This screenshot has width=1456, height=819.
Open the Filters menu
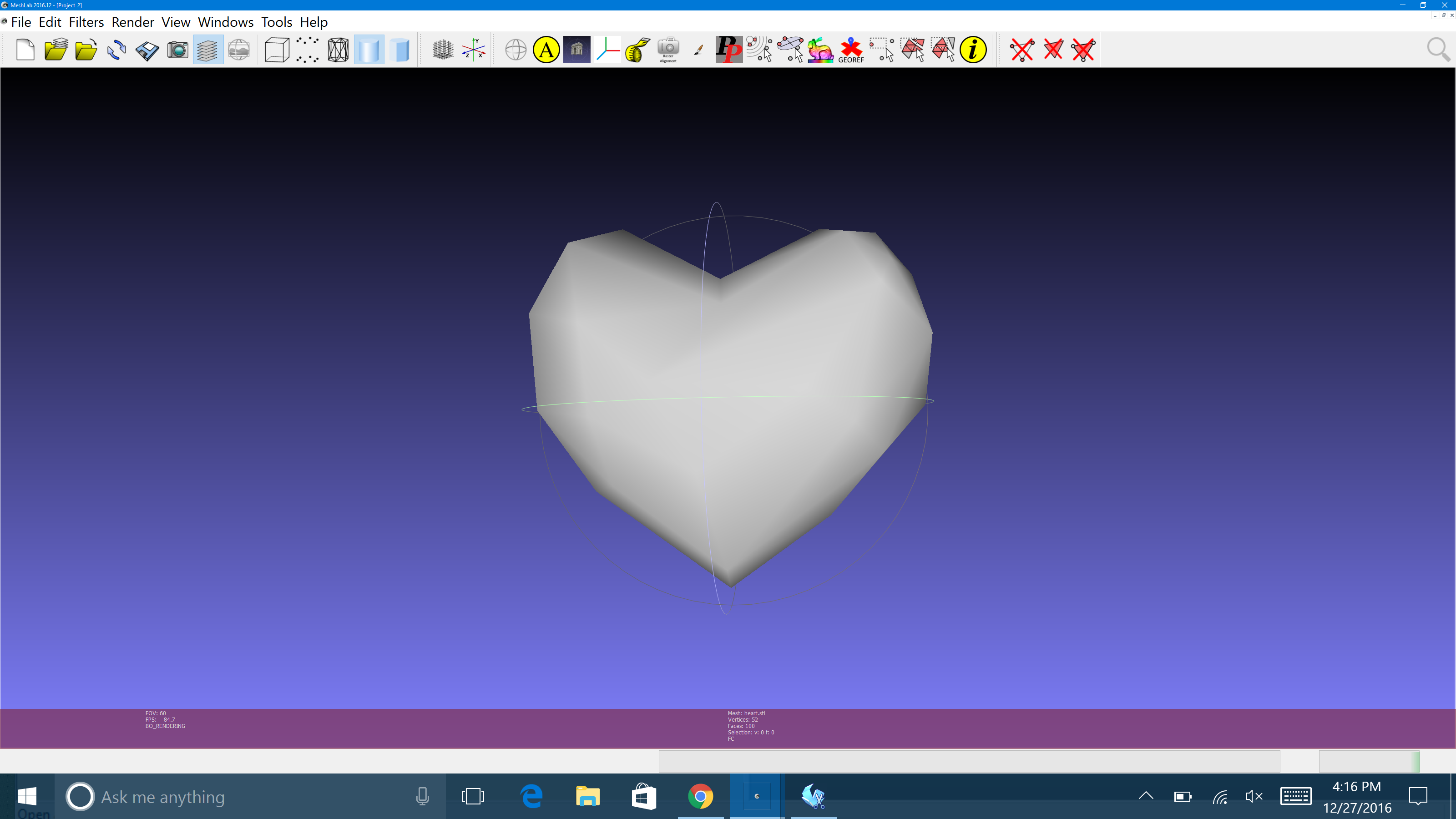[x=86, y=22]
